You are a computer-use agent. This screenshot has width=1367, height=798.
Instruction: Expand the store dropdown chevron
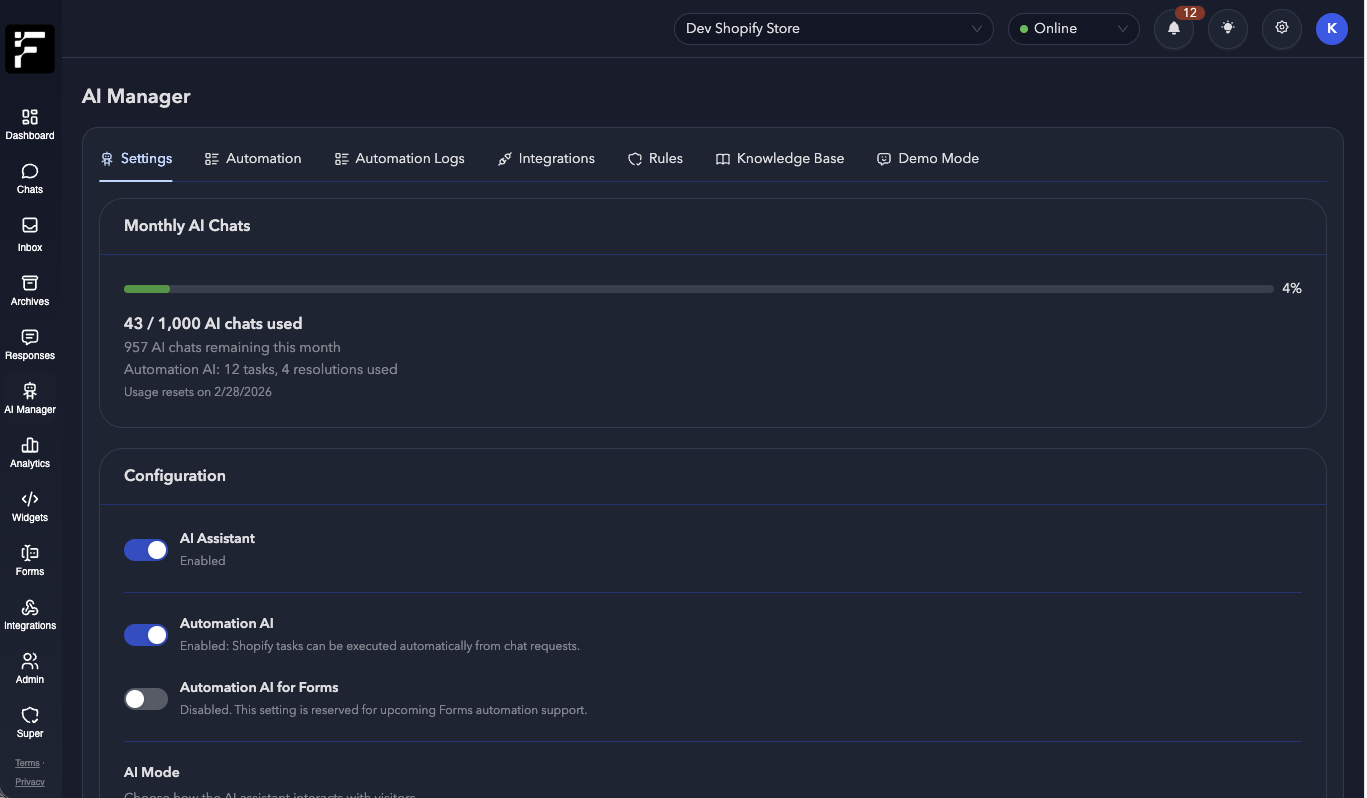pos(976,29)
